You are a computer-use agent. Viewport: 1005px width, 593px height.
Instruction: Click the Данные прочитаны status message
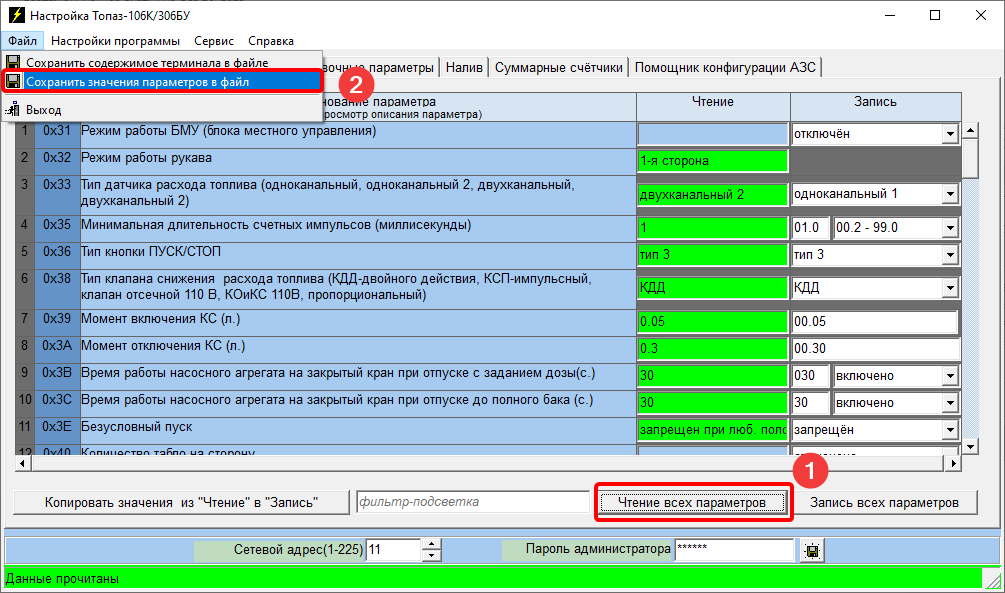click(x=62, y=578)
